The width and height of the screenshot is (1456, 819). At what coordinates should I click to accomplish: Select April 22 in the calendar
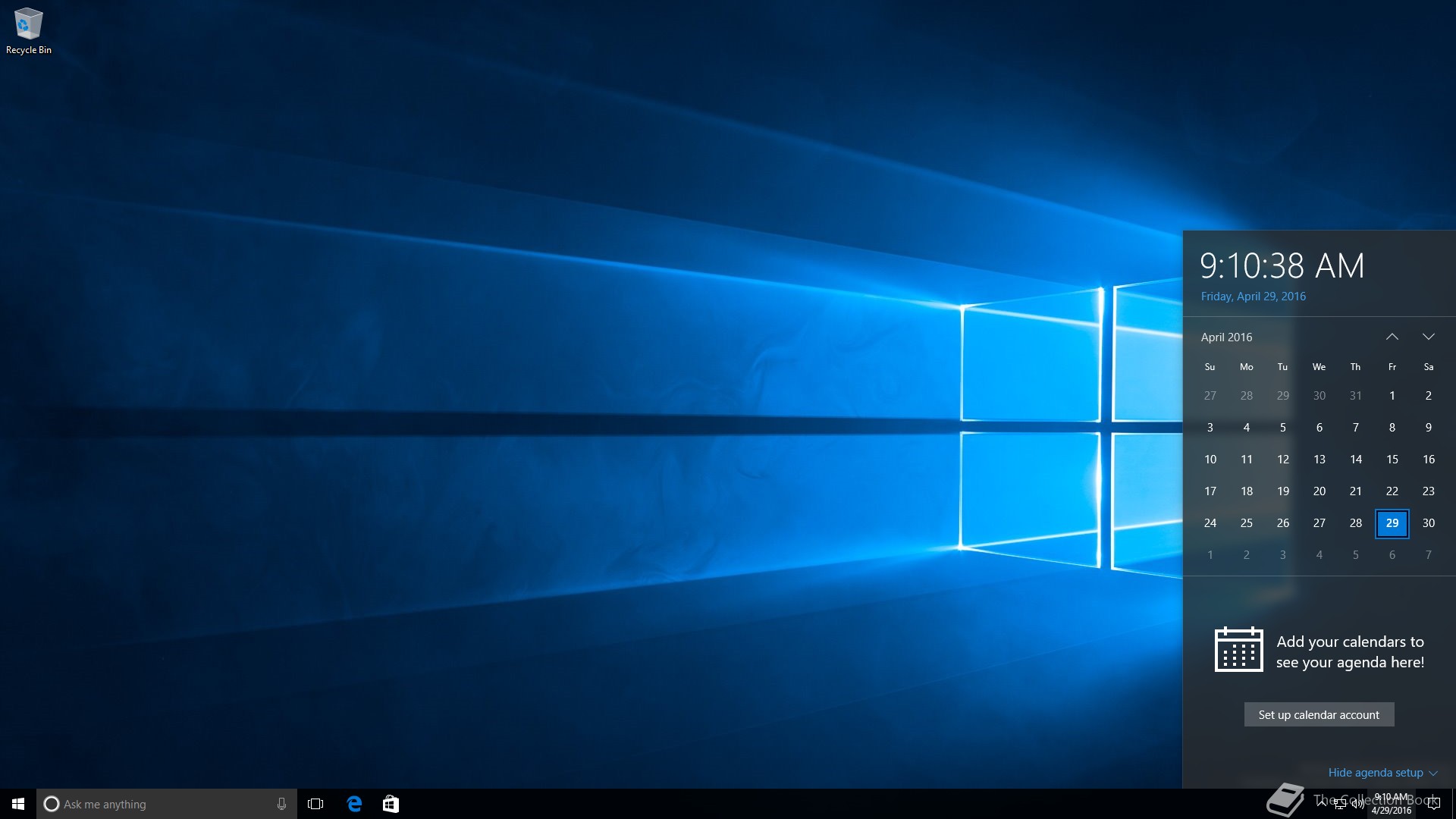(x=1392, y=491)
